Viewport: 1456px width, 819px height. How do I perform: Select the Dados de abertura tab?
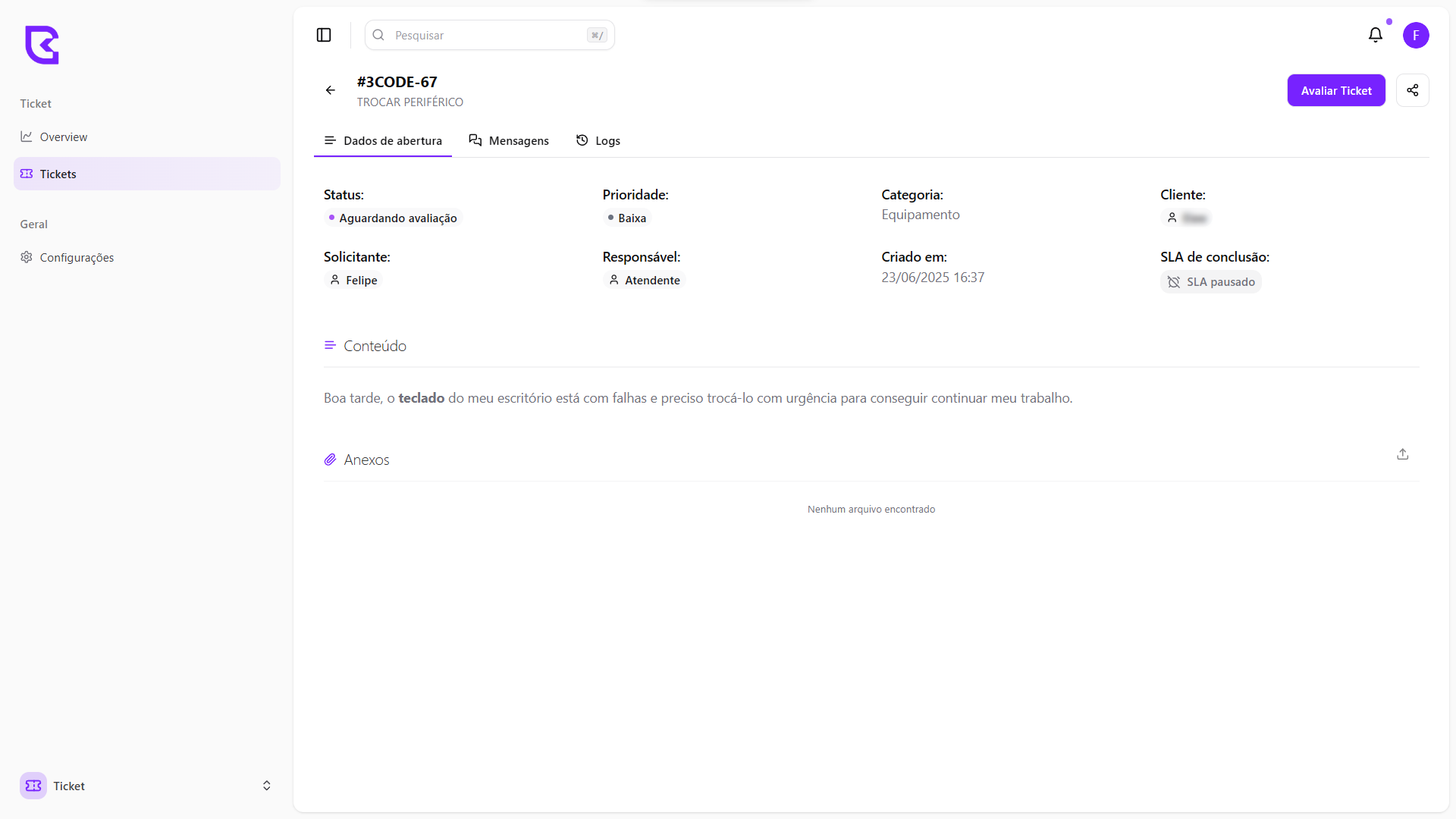click(x=383, y=141)
